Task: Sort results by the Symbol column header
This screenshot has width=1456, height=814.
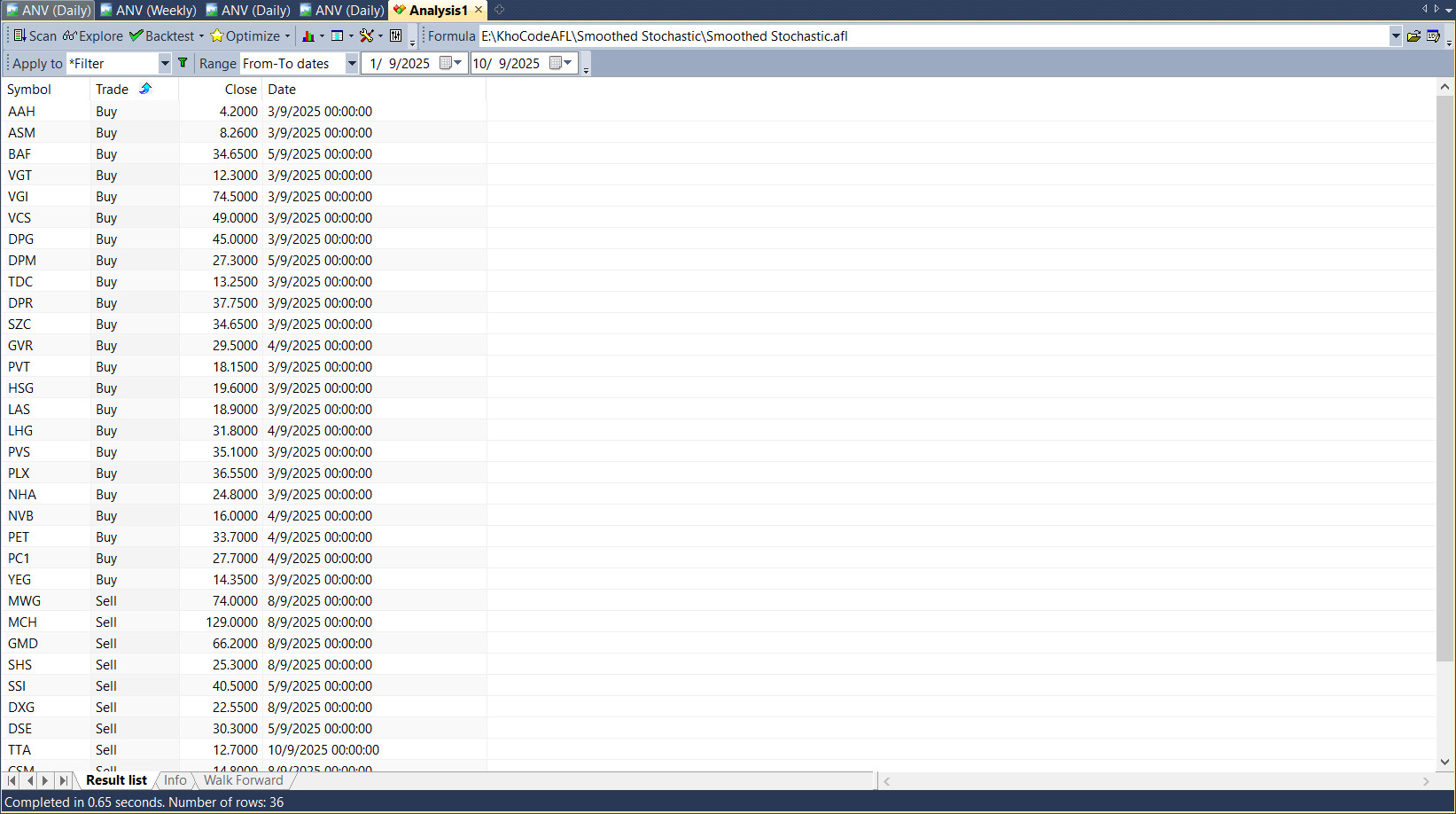Action: coord(29,90)
